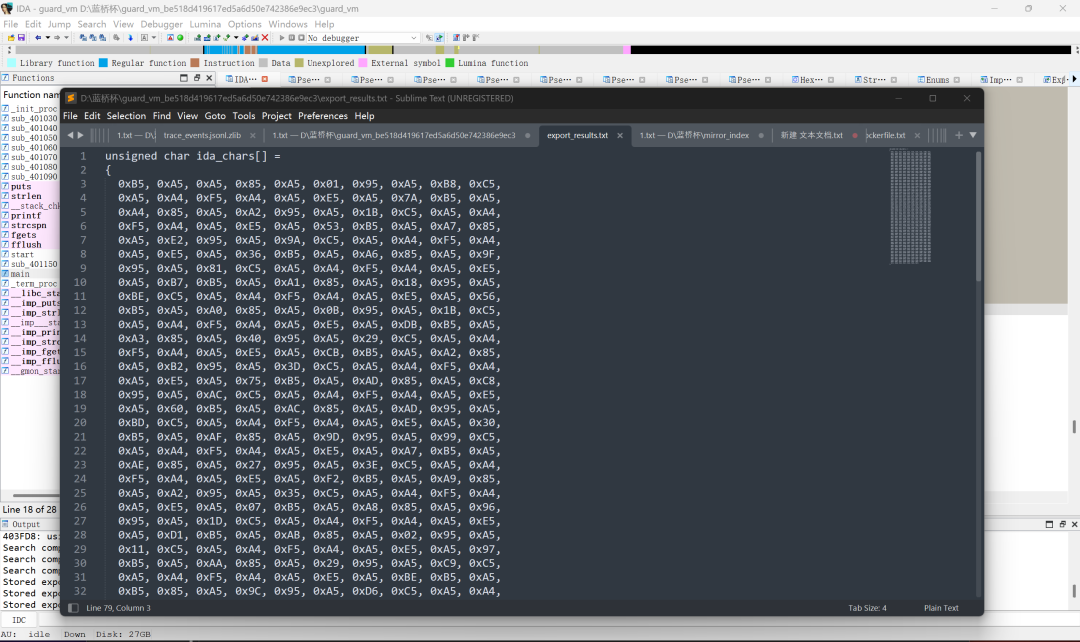Open Sublime Text's Project menu

tap(276, 116)
